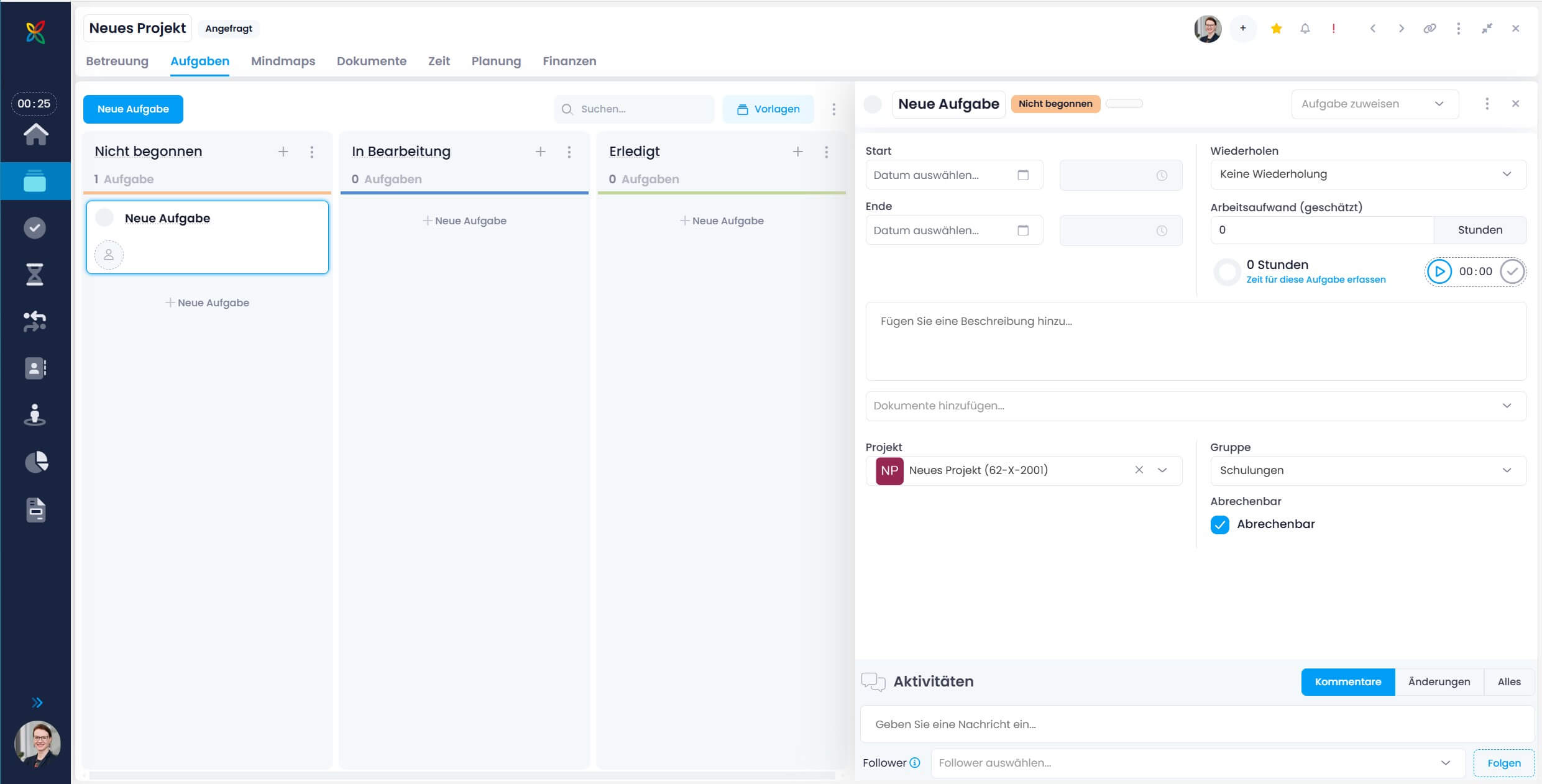Open the invoice document sidebar icon
1542x784 pixels.
tap(35, 509)
